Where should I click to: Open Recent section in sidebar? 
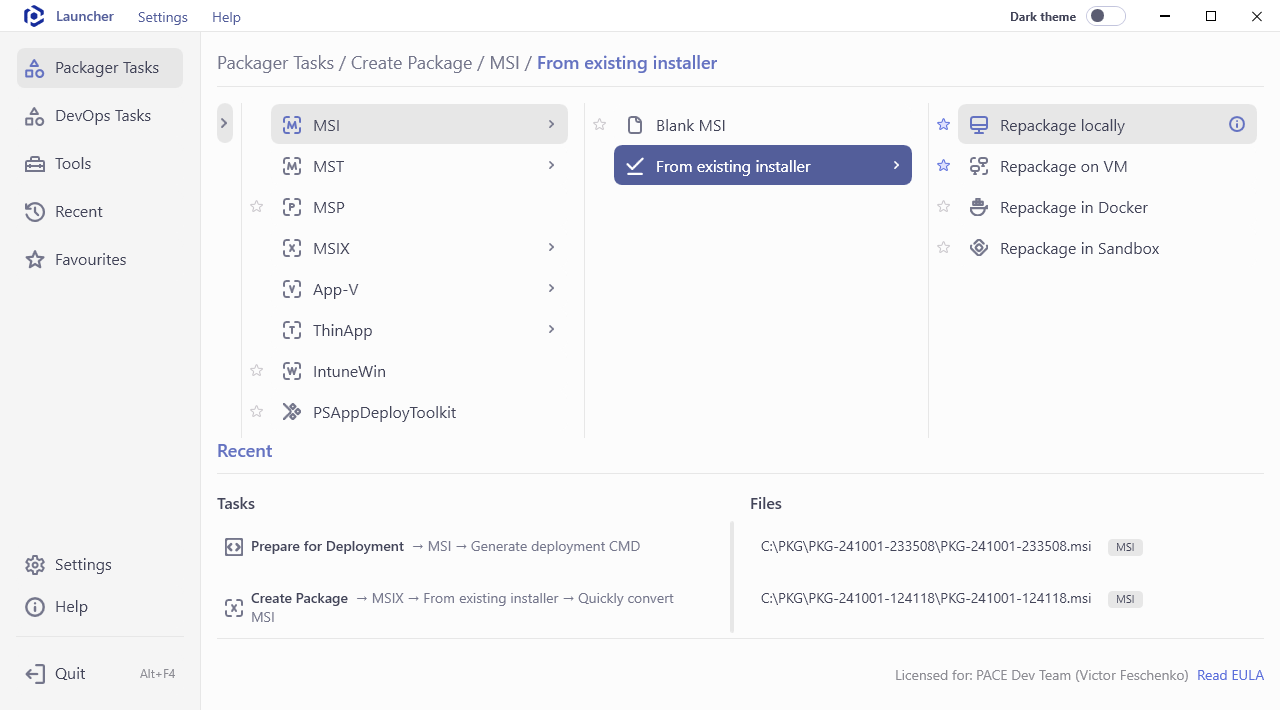point(100,212)
